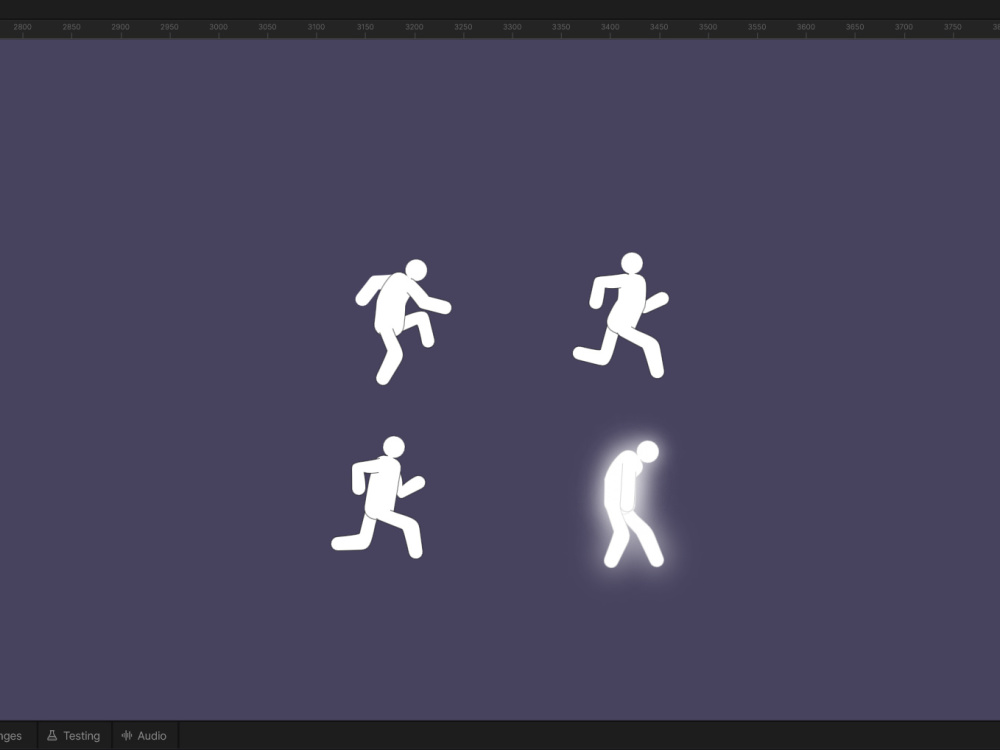The width and height of the screenshot is (1000, 750).
Task: Open the Testing tab
Action: pos(75,735)
